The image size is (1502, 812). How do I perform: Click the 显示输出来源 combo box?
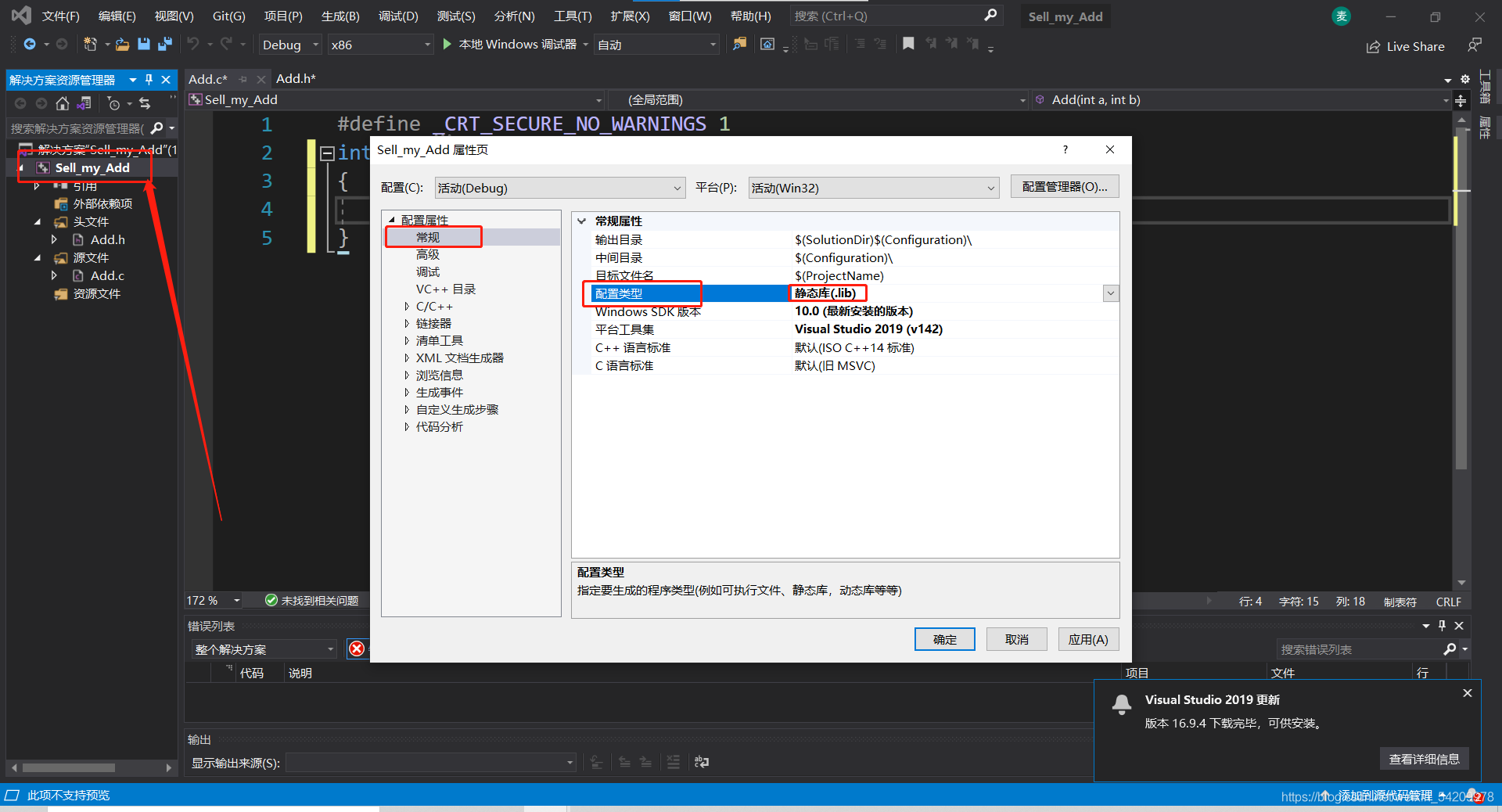pos(432,762)
